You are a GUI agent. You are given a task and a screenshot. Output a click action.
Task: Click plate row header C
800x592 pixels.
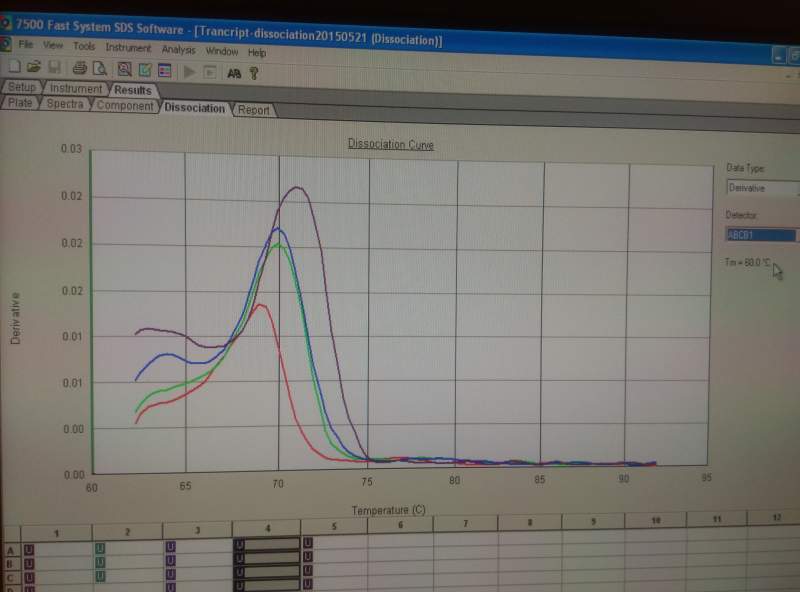coord(10,578)
